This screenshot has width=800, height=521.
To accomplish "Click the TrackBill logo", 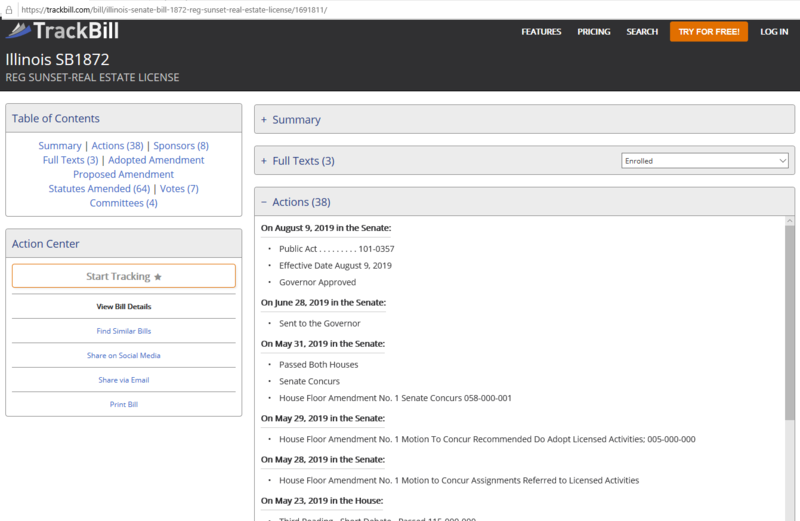I will click(x=62, y=31).
